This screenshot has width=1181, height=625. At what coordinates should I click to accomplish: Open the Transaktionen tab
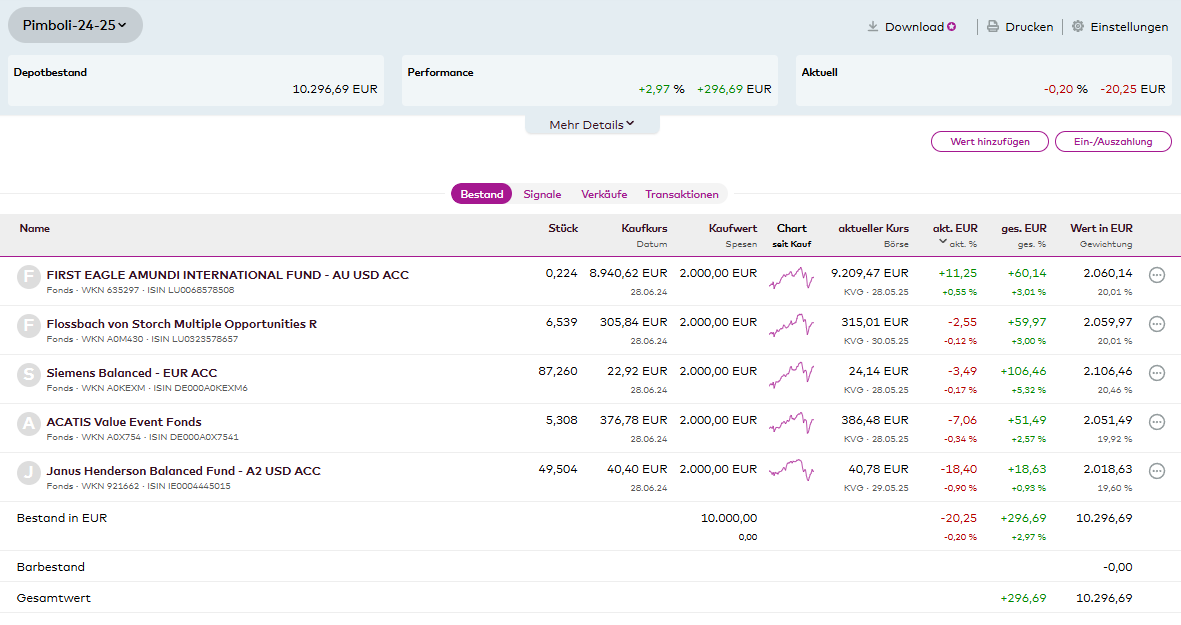[x=681, y=194]
